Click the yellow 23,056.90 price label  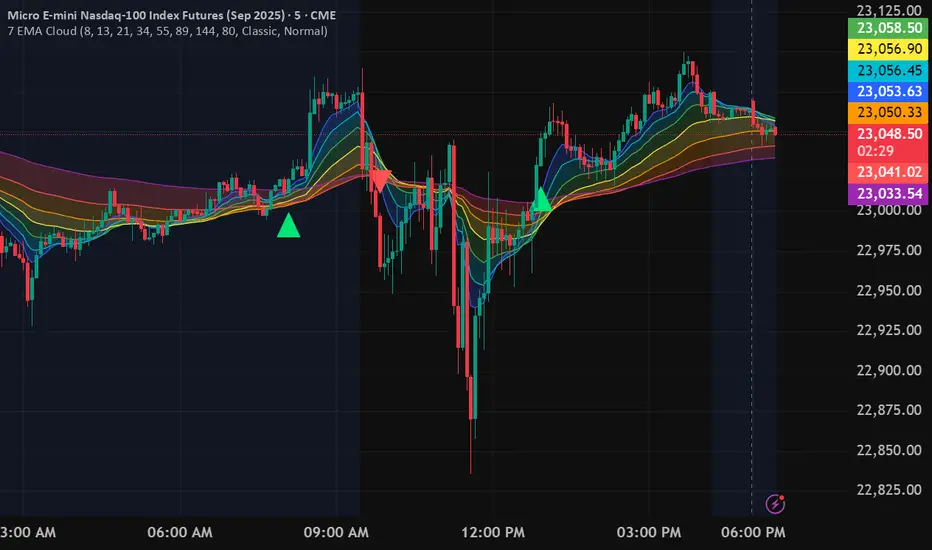tap(889, 49)
